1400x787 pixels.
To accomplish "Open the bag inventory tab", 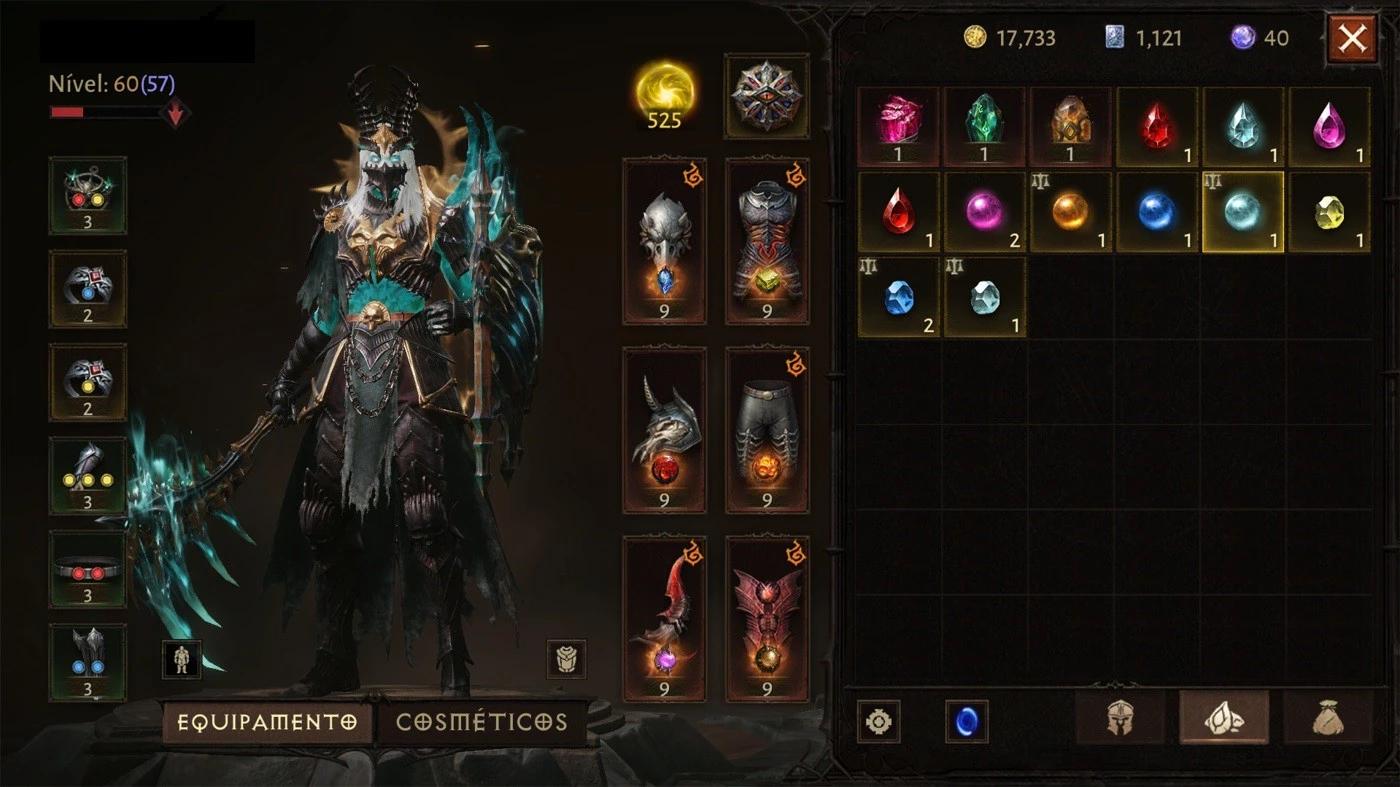I will pos(1328,718).
